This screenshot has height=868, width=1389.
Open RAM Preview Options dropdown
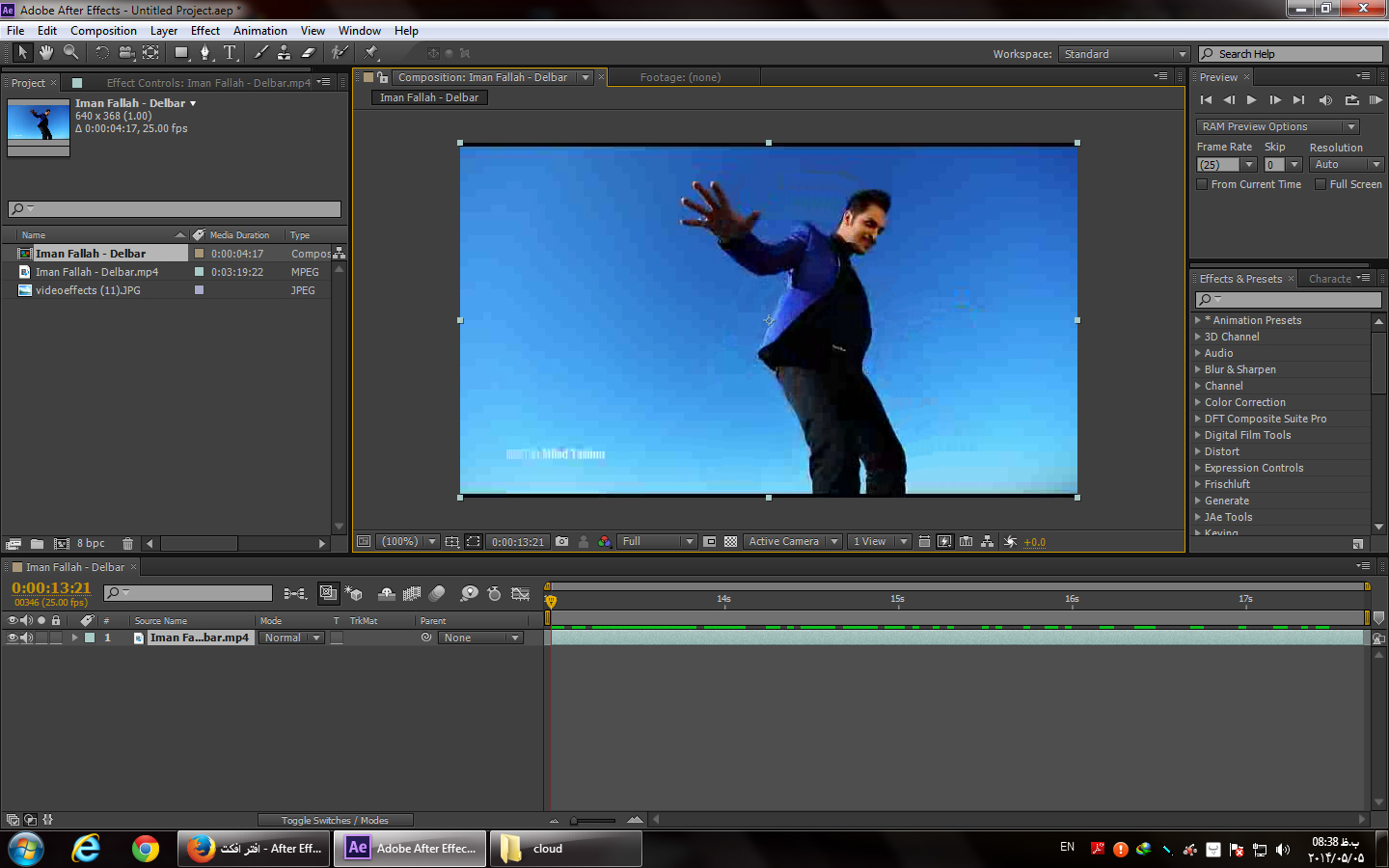pyautogui.click(x=1278, y=126)
